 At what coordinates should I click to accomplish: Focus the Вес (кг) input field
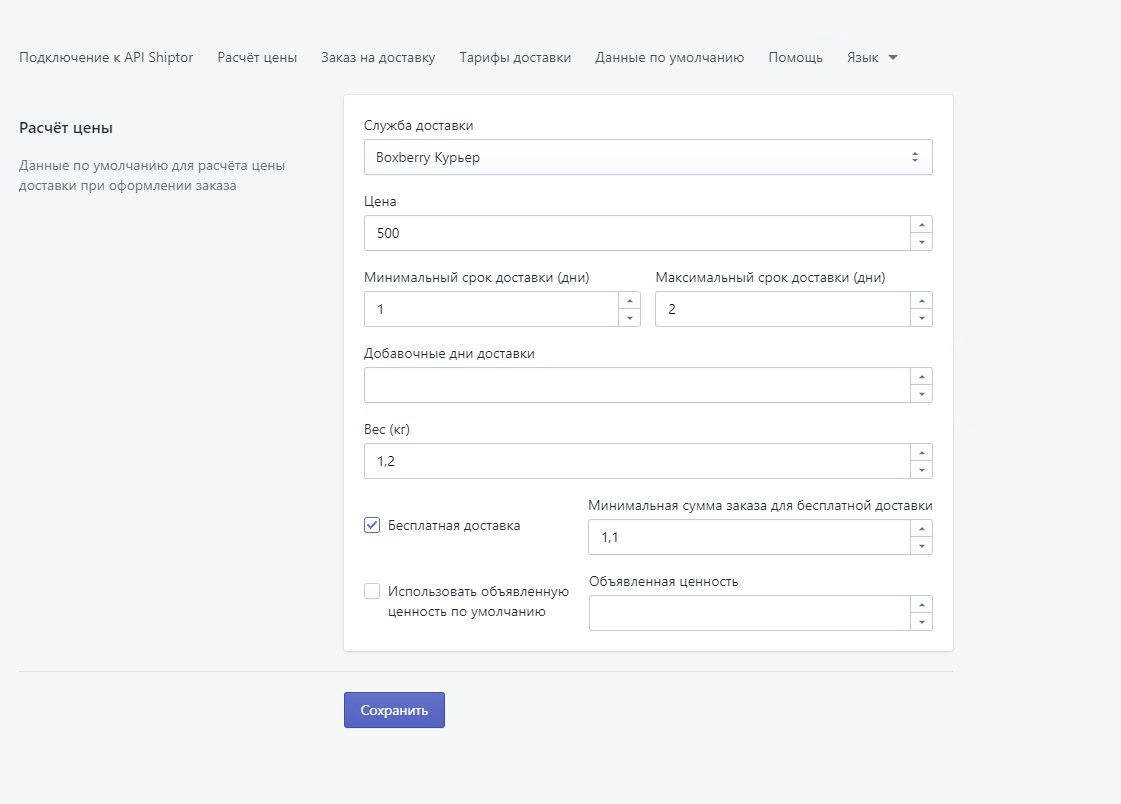(x=636, y=461)
